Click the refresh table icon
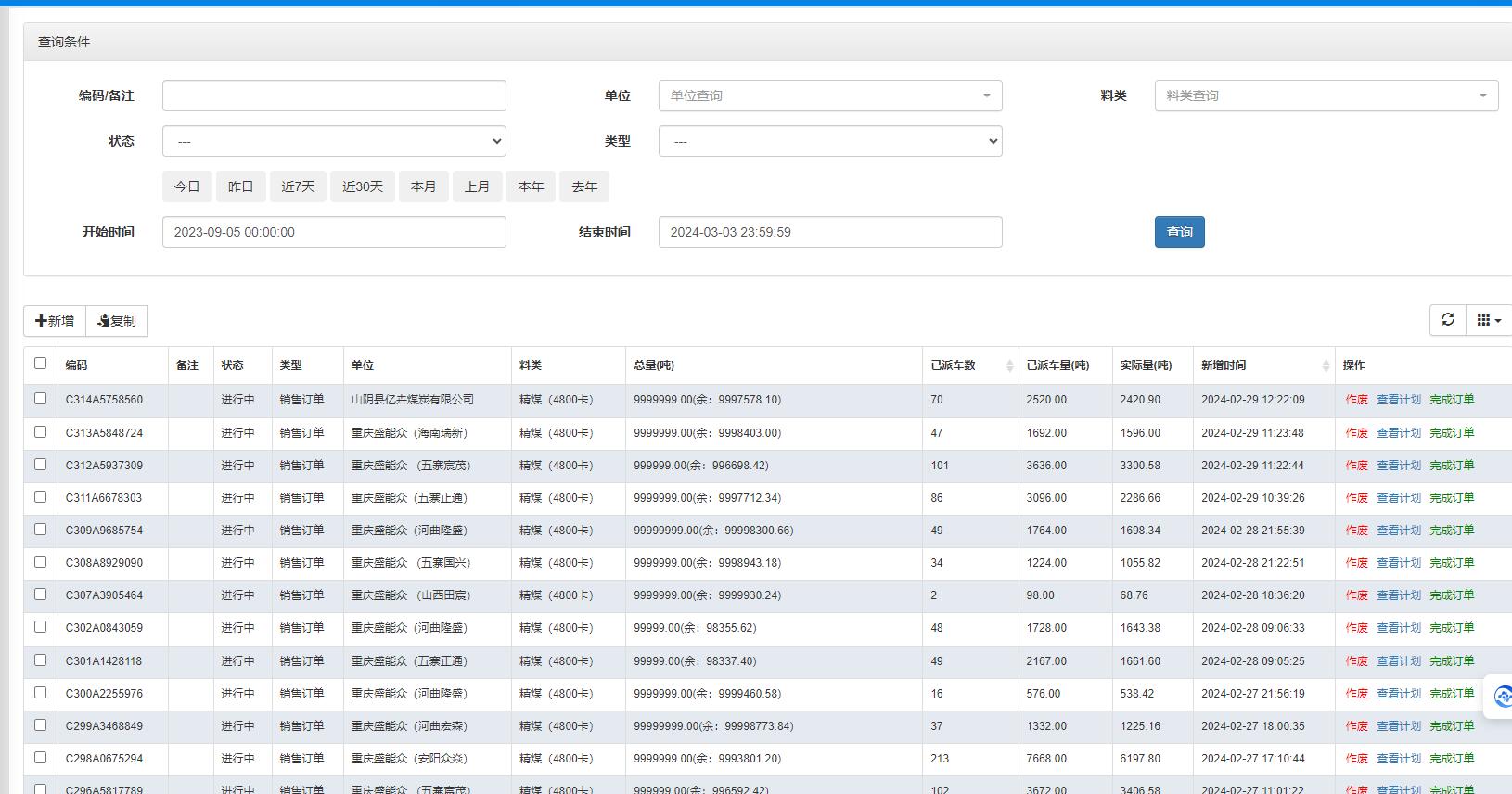This screenshot has height=794, width=1512. pos(1447,319)
